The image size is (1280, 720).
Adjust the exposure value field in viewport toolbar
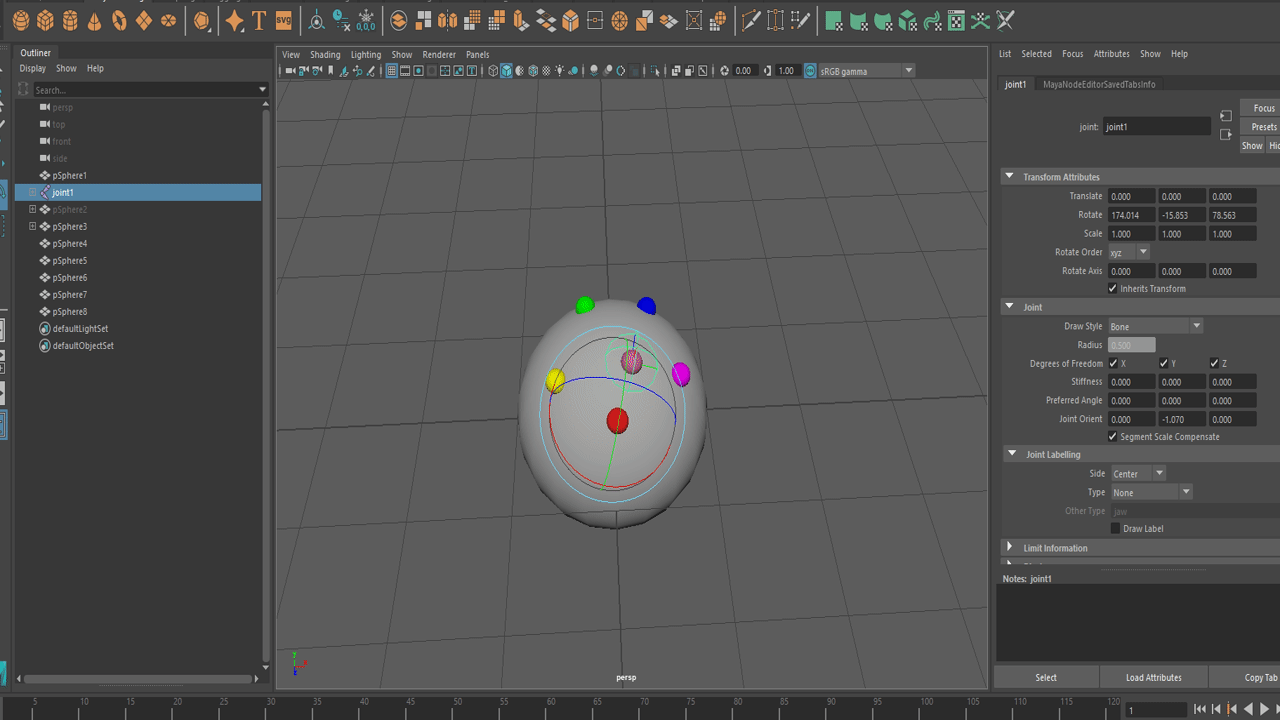click(744, 70)
